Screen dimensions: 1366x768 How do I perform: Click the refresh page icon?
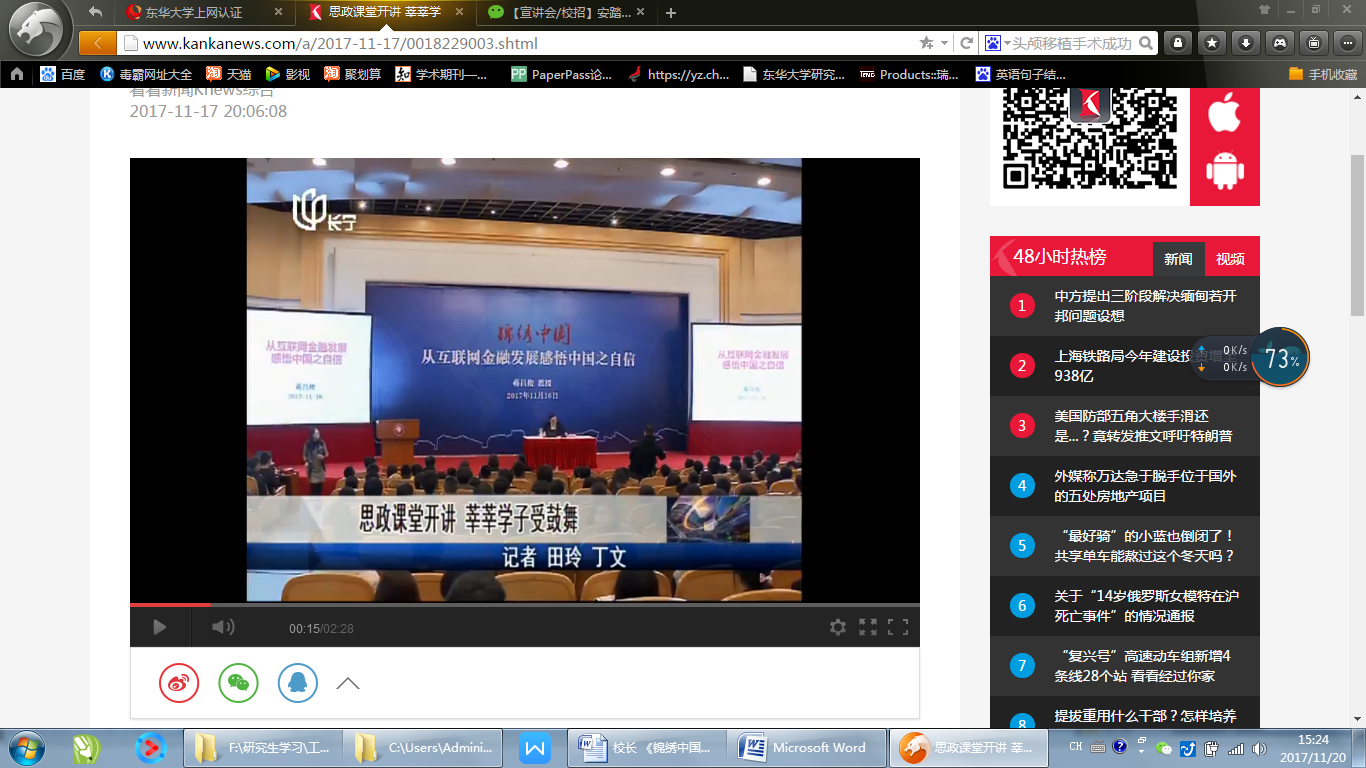tap(966, 43)
